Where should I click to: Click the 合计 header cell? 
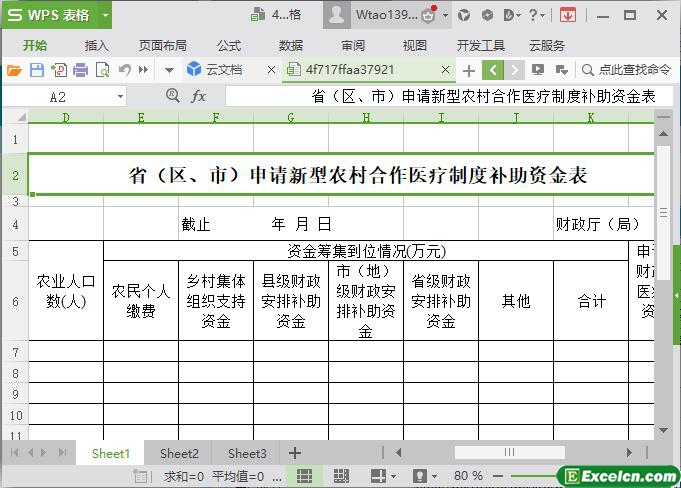[x=591, y=300]
